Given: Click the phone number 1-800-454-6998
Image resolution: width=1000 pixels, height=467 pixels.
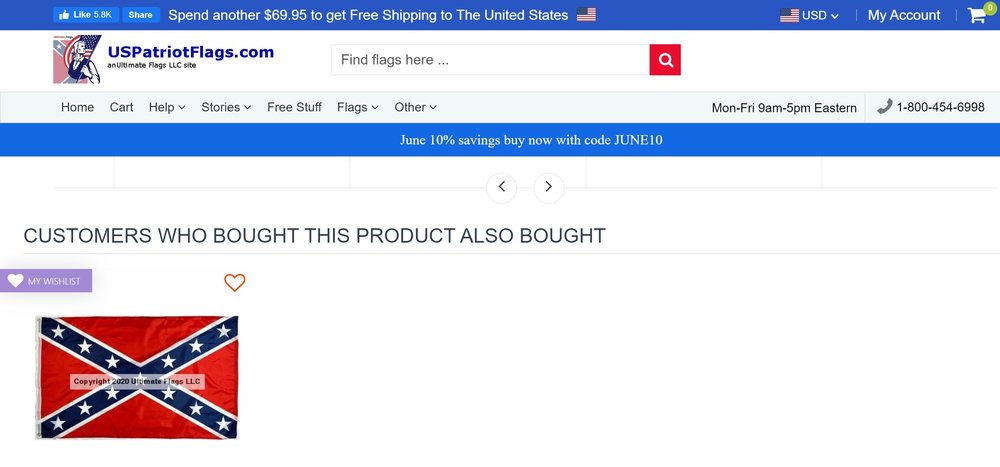Looking at the screenshot, I should point(940,107).
